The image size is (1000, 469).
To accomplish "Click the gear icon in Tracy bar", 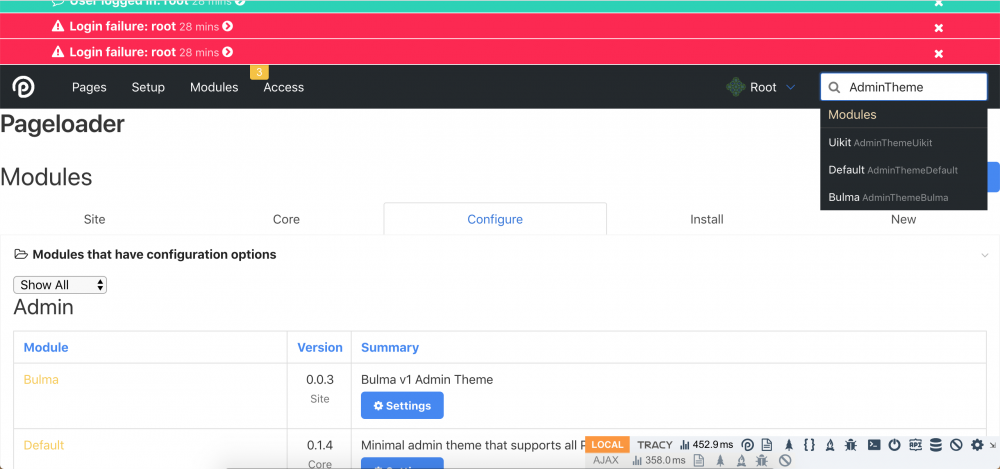I will pyautogui.click(x=977, y=445).
